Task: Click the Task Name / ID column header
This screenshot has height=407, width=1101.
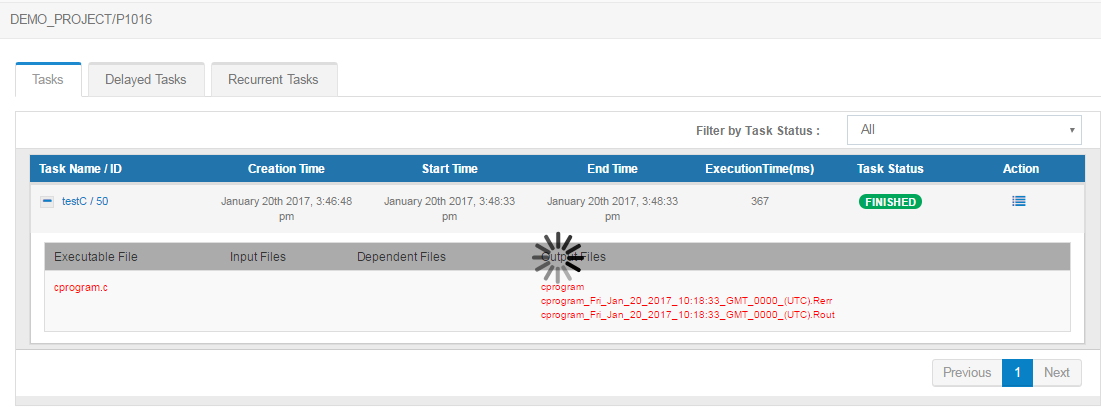Action: click(81, 168)
